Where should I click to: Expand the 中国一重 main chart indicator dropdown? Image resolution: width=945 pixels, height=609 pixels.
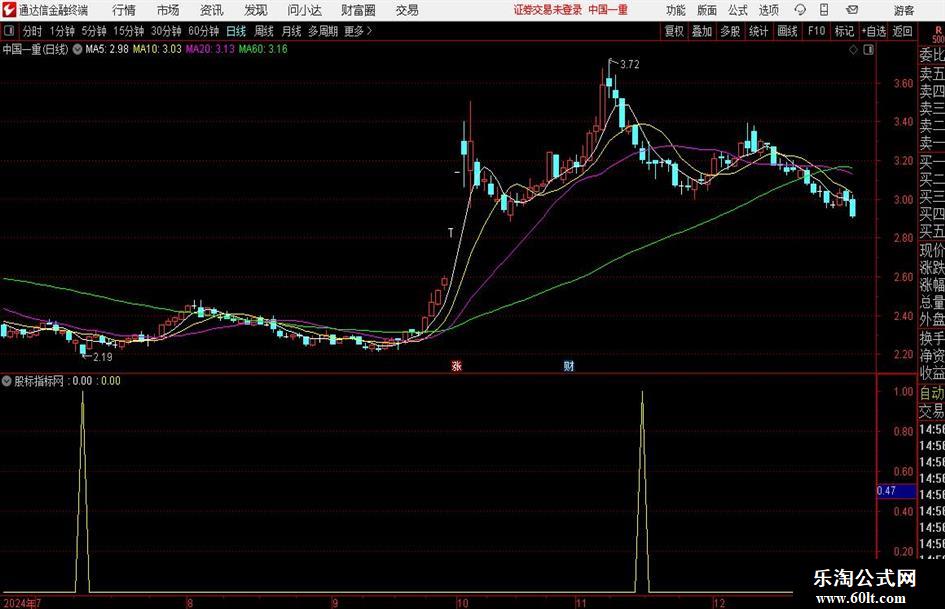click(78, 49)
